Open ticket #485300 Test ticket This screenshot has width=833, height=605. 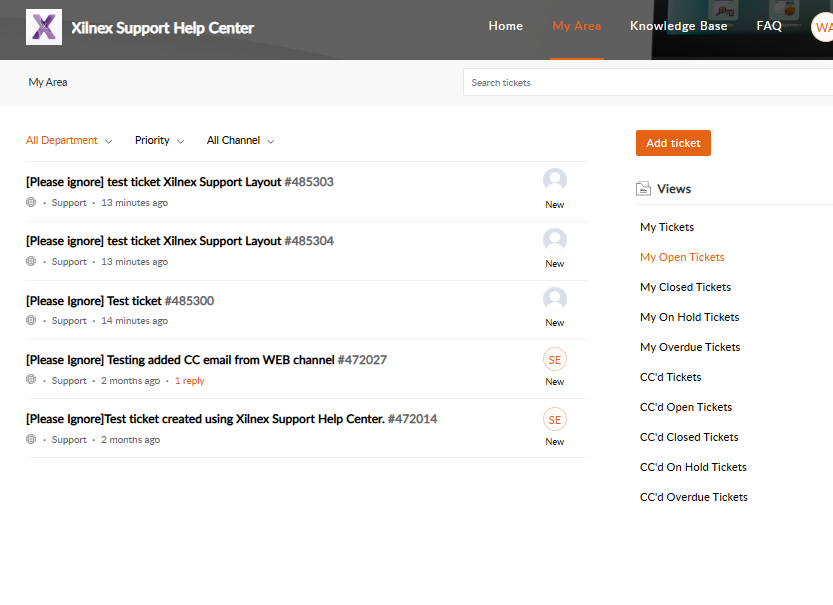(x=120, y=301)
